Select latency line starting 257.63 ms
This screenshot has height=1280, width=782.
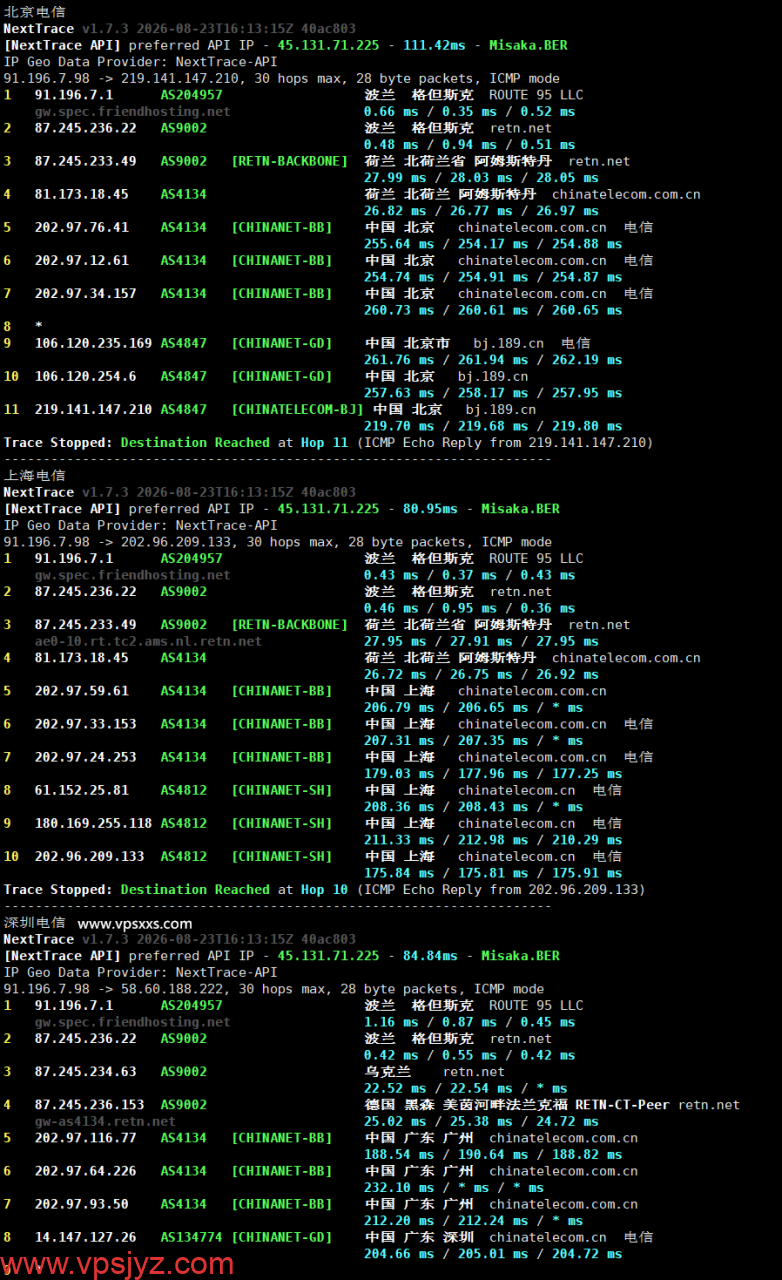click(494, 393)
